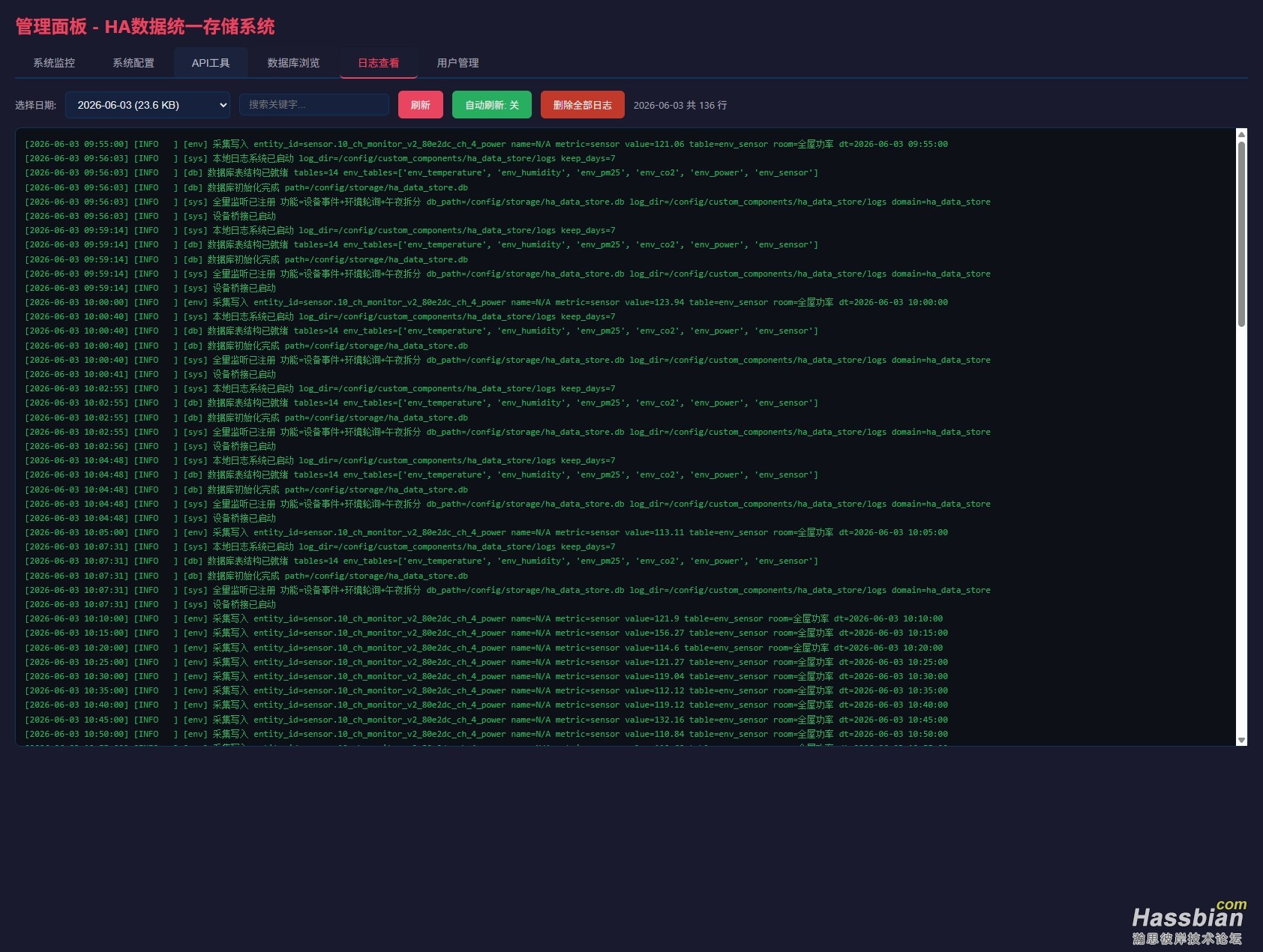The image size is (1263, 952).
Task: Click the red 刷新 button
Action: 421,105
